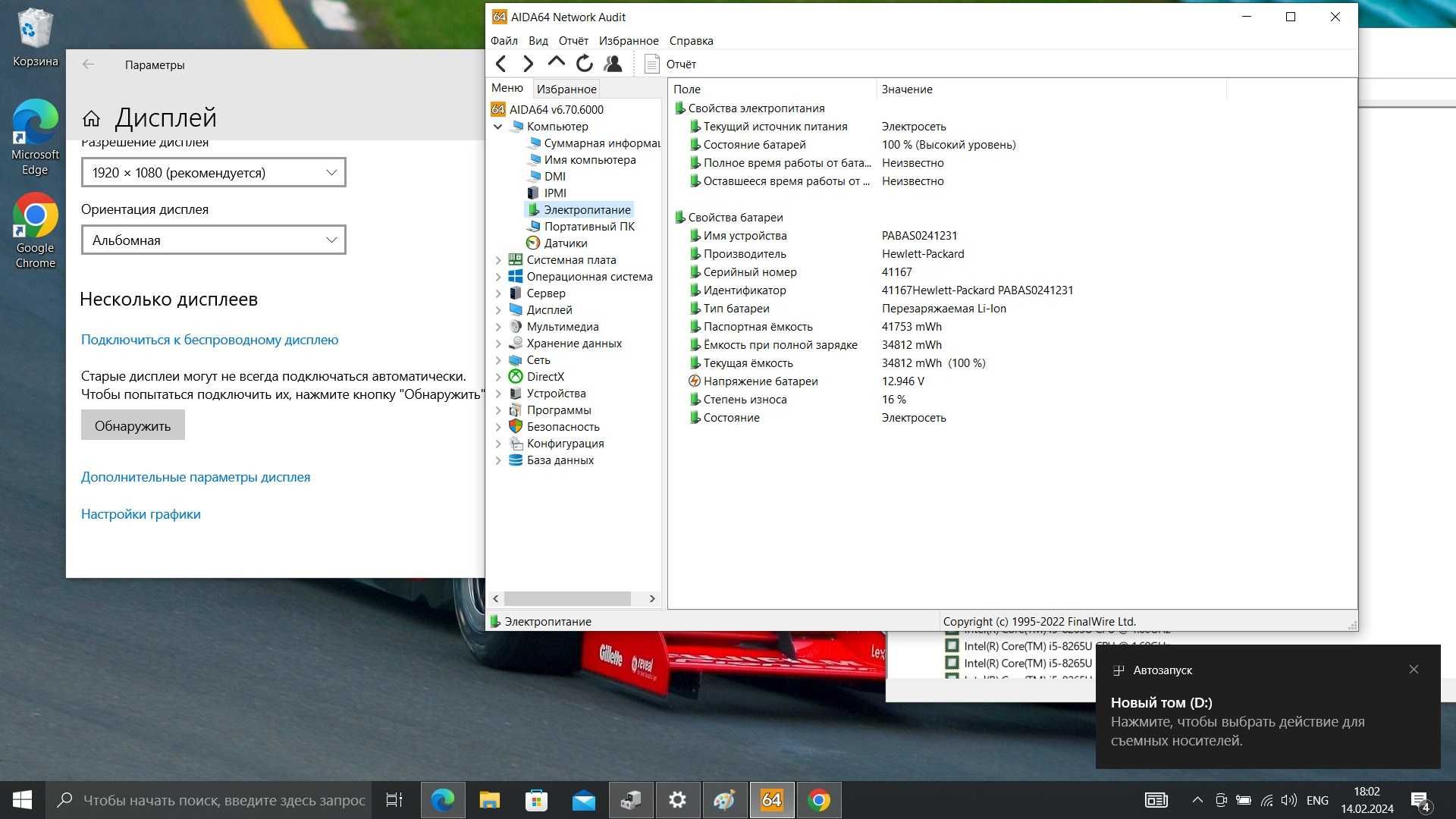Expand the Хранение данных node
1456x819 pixels.
497,344
